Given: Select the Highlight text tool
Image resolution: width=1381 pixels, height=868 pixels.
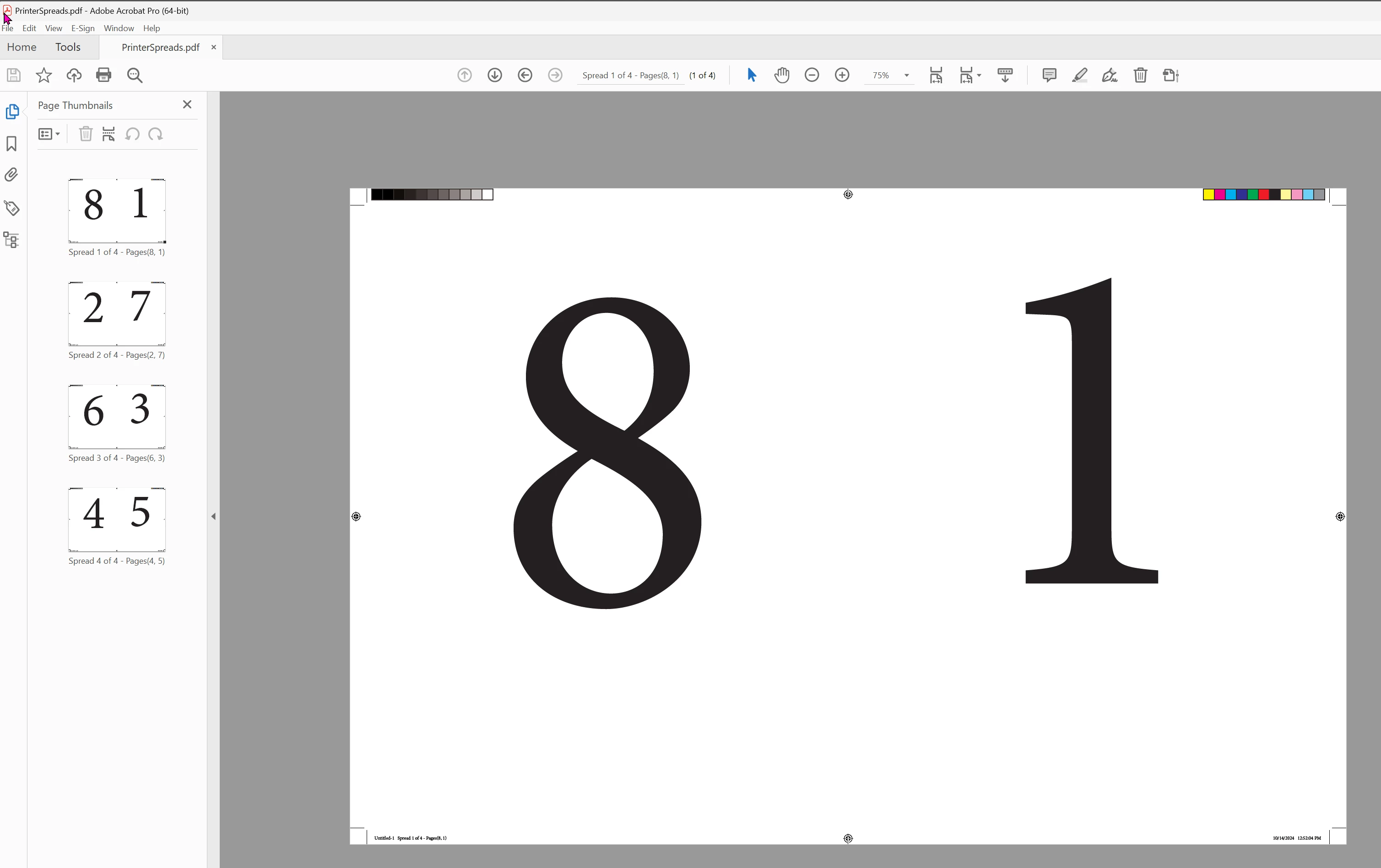Looking at the screenshot, I should (x=1079, y=75).
